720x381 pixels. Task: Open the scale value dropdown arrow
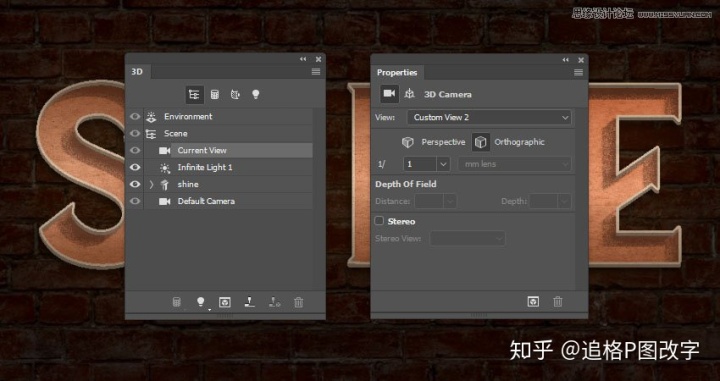click(443, 164)
